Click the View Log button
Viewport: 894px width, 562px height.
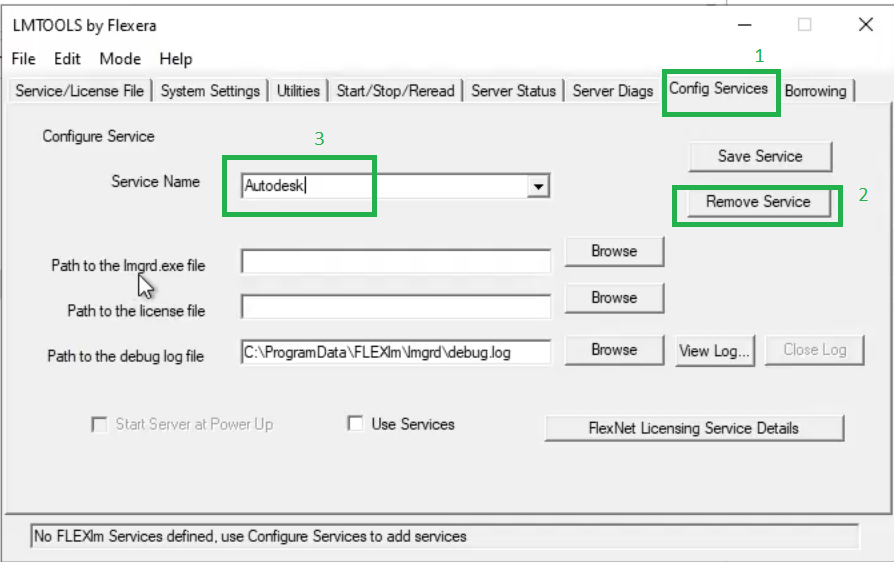click(x=714, y=350)
